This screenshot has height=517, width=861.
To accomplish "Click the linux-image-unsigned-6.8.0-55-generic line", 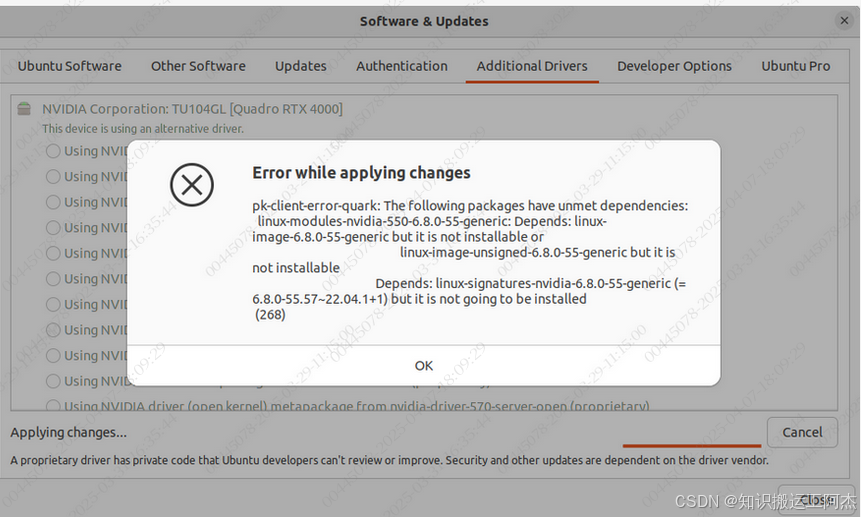I will point(538,252).
